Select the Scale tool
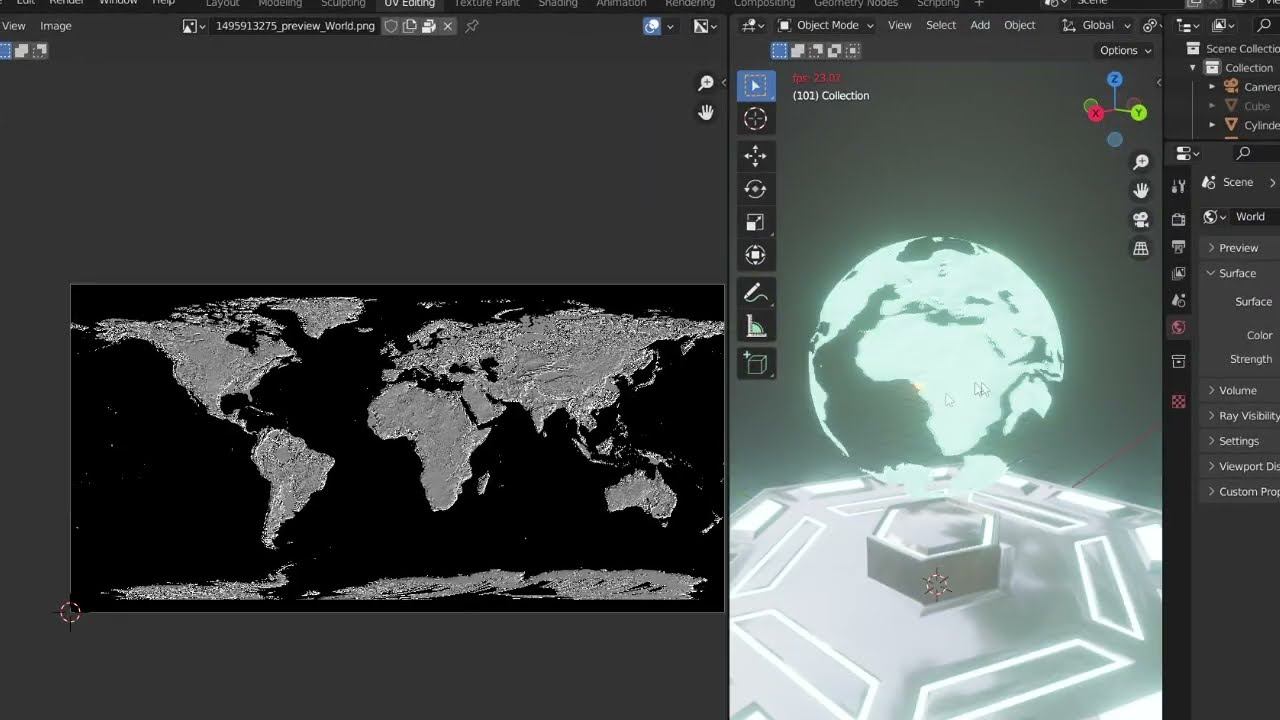 coord(755,222)
